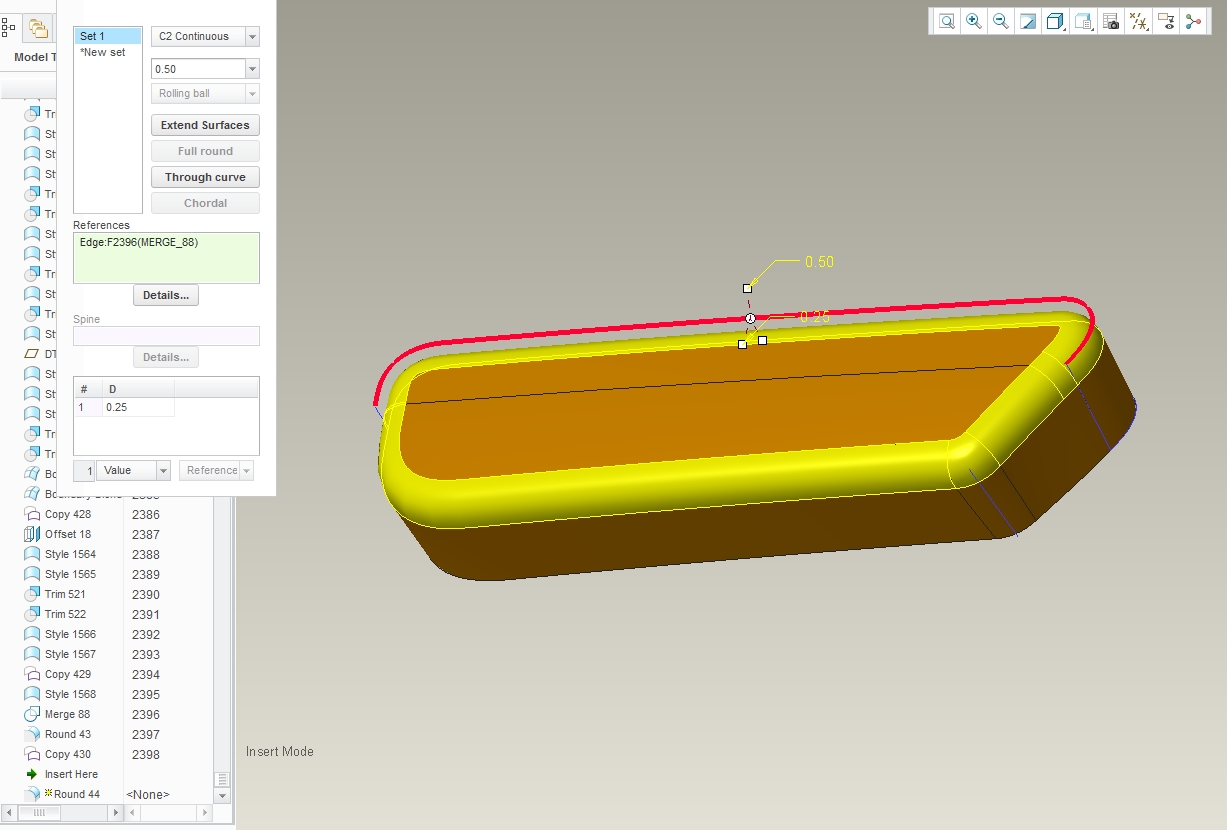Image resolution: width=1227 pixels, height=830 pixels.
Task: Click the top radius drag handle
Action: pyautogui.click(x=747, y=288)
